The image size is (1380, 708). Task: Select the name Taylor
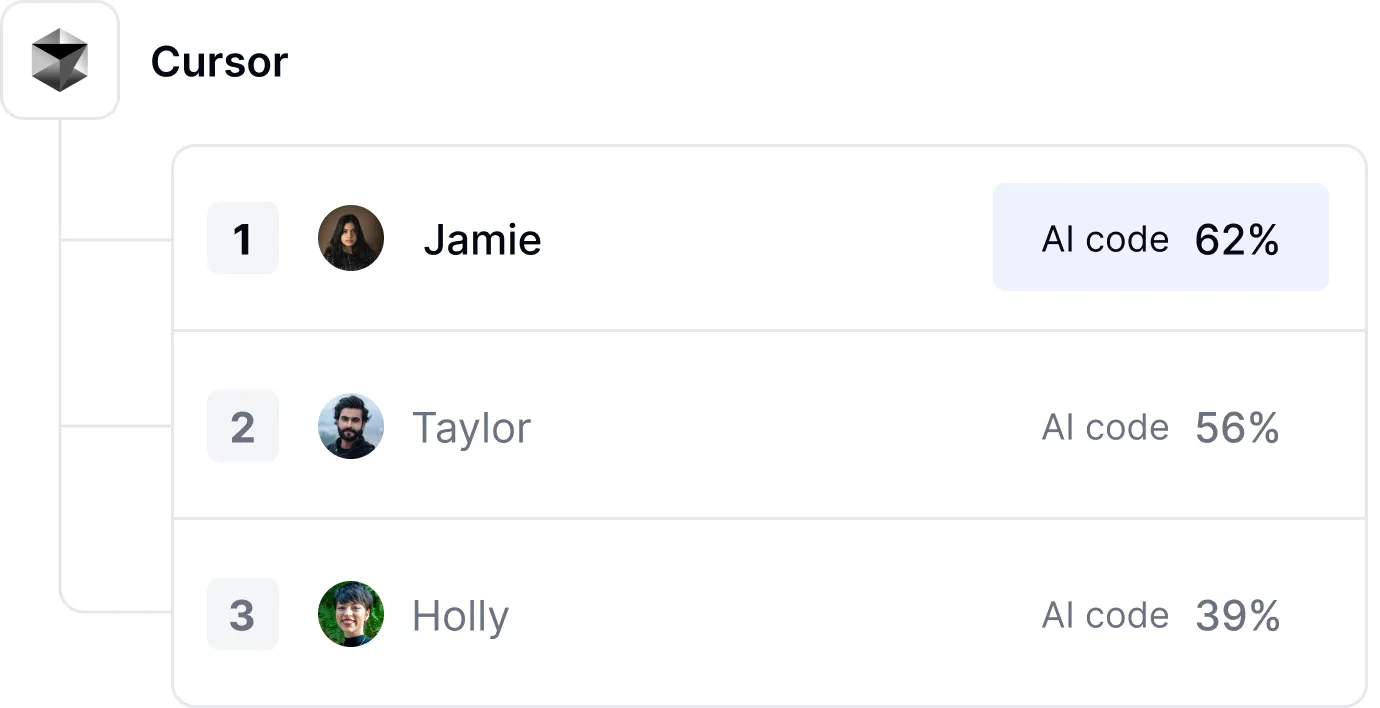pos(471,428)
